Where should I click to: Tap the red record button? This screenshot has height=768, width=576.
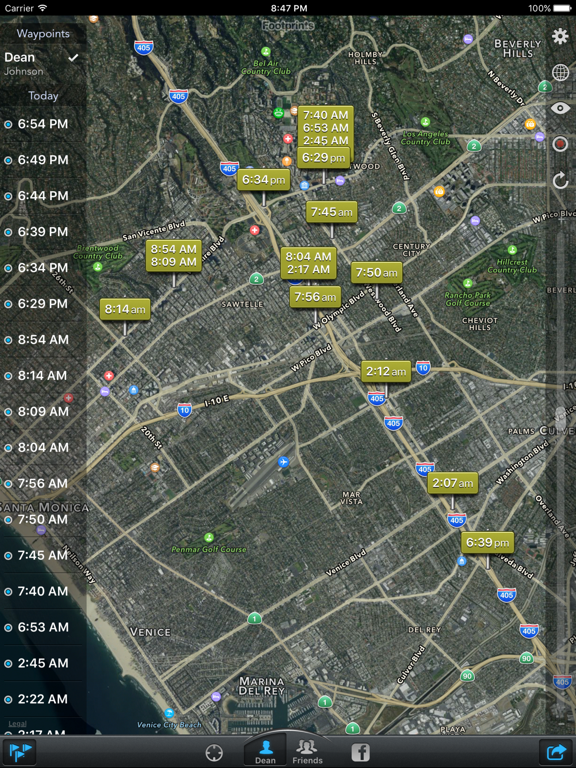click(x=560, y=144)
